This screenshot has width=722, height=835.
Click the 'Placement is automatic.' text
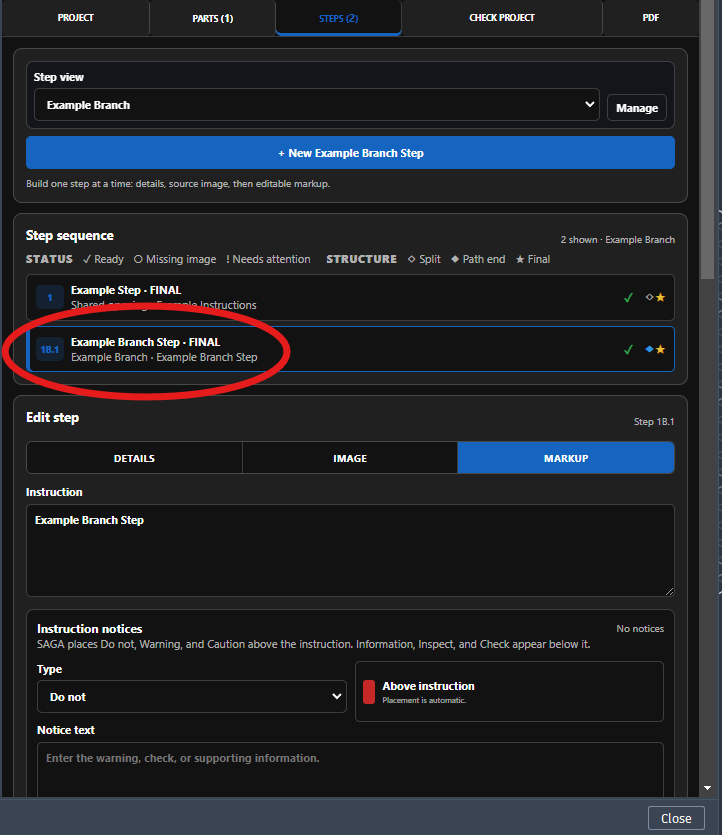tap(424, 700)
